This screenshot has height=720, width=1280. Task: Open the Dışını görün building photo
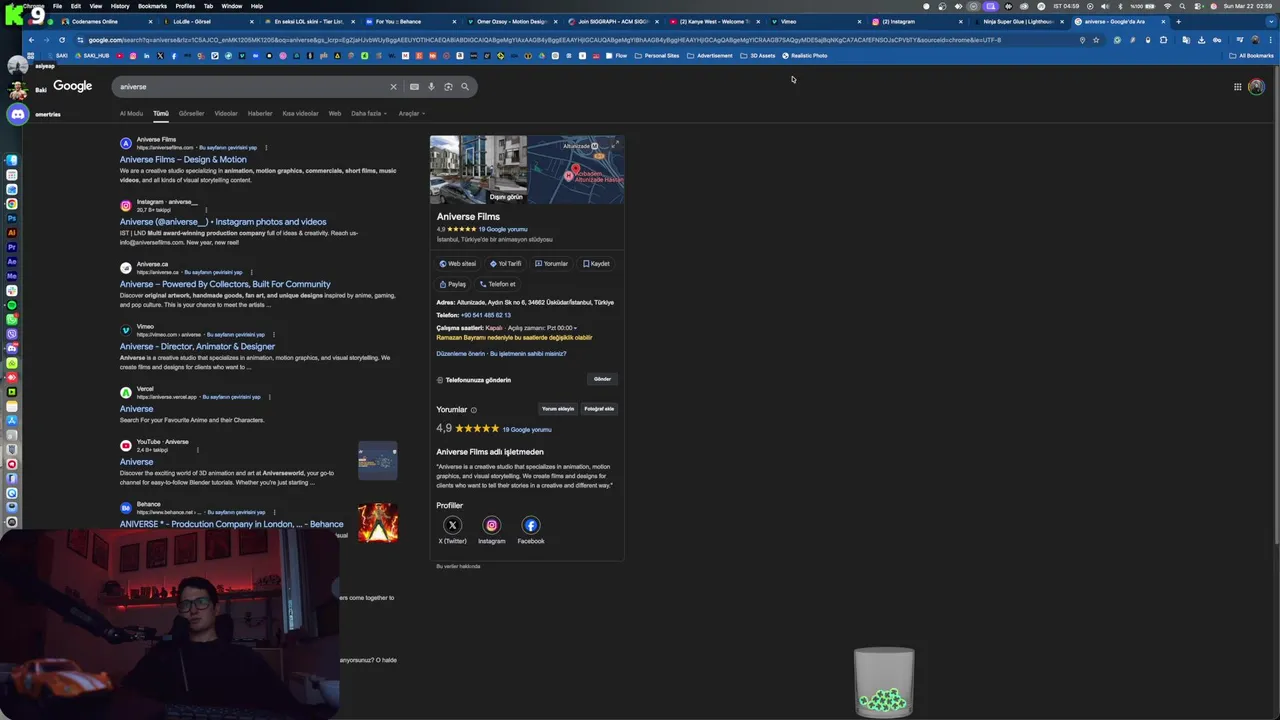click(x=478, y=170)
